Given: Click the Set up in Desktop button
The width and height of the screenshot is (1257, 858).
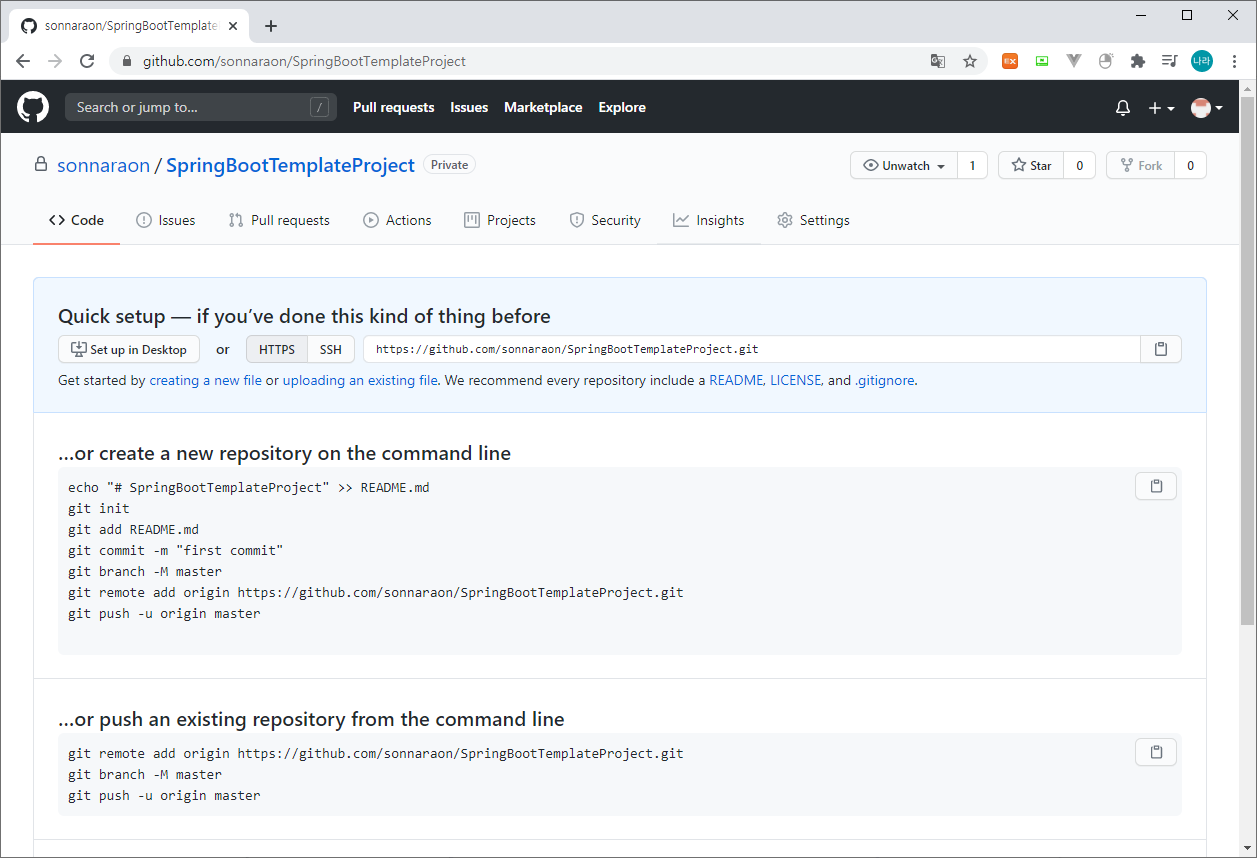Looking at the screenshot, I should click(x=129, y=349).
